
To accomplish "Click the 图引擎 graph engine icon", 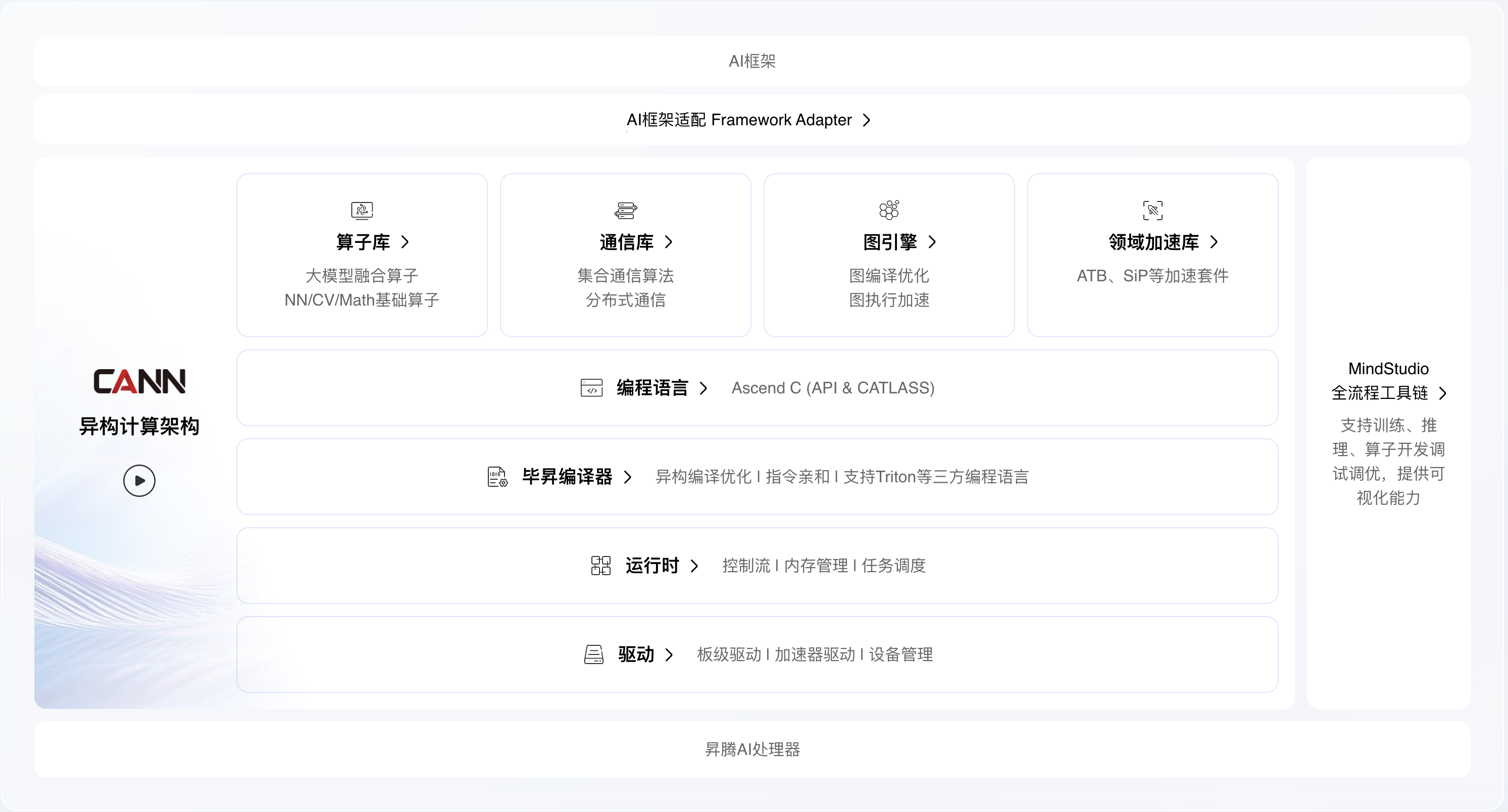I will point(889,210).
